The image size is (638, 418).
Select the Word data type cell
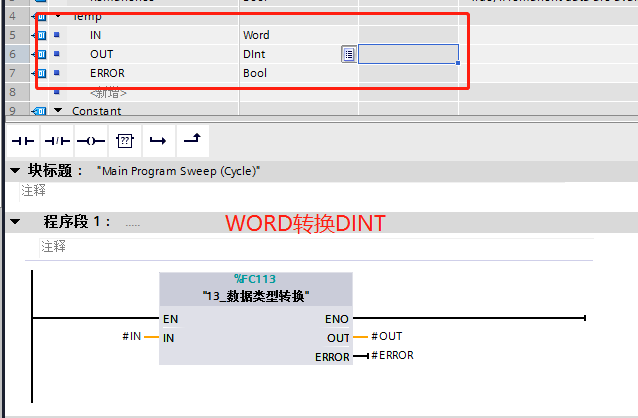[299, 35]
